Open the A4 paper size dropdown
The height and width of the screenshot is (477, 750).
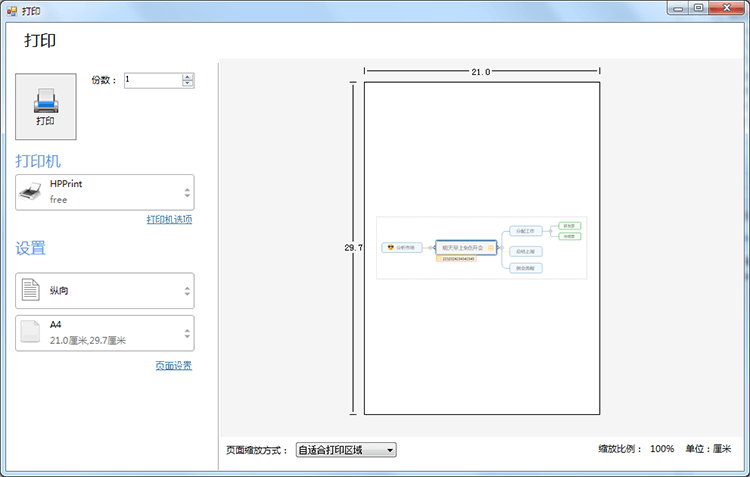[186, 333]
